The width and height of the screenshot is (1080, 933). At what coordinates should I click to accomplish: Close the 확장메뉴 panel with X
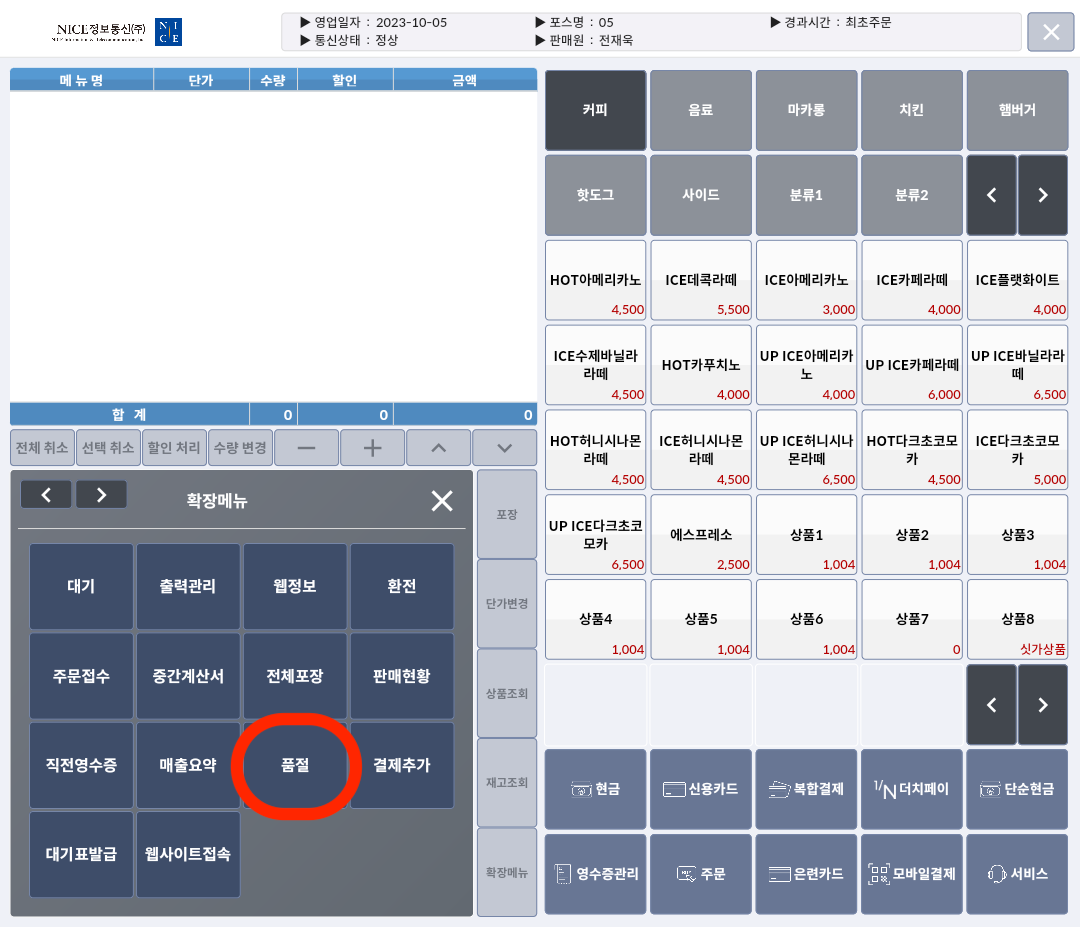tap(441, 501)
